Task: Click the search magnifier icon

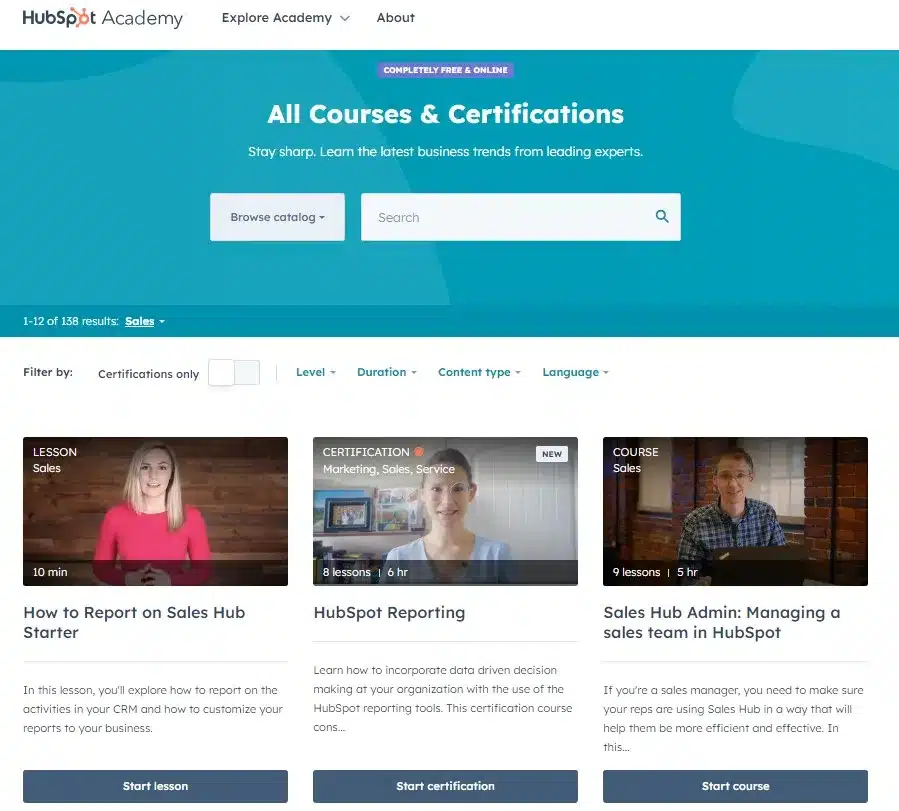Action: [x=662, y=216]
